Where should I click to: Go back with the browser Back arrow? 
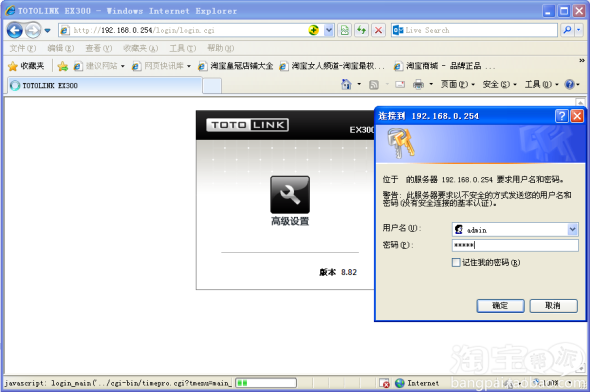(15, 30)
